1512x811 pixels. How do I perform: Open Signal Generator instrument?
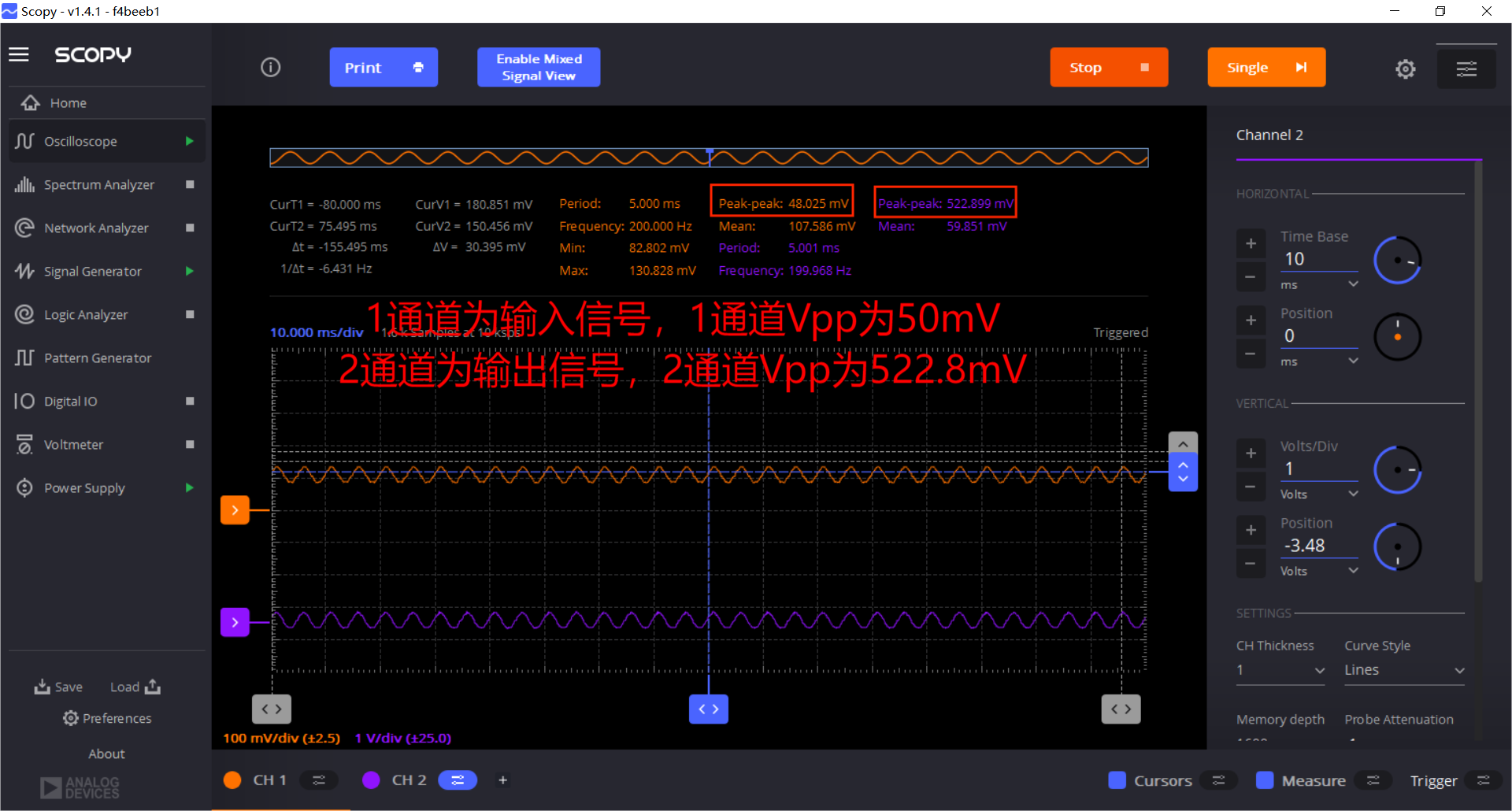pos(93,272)
